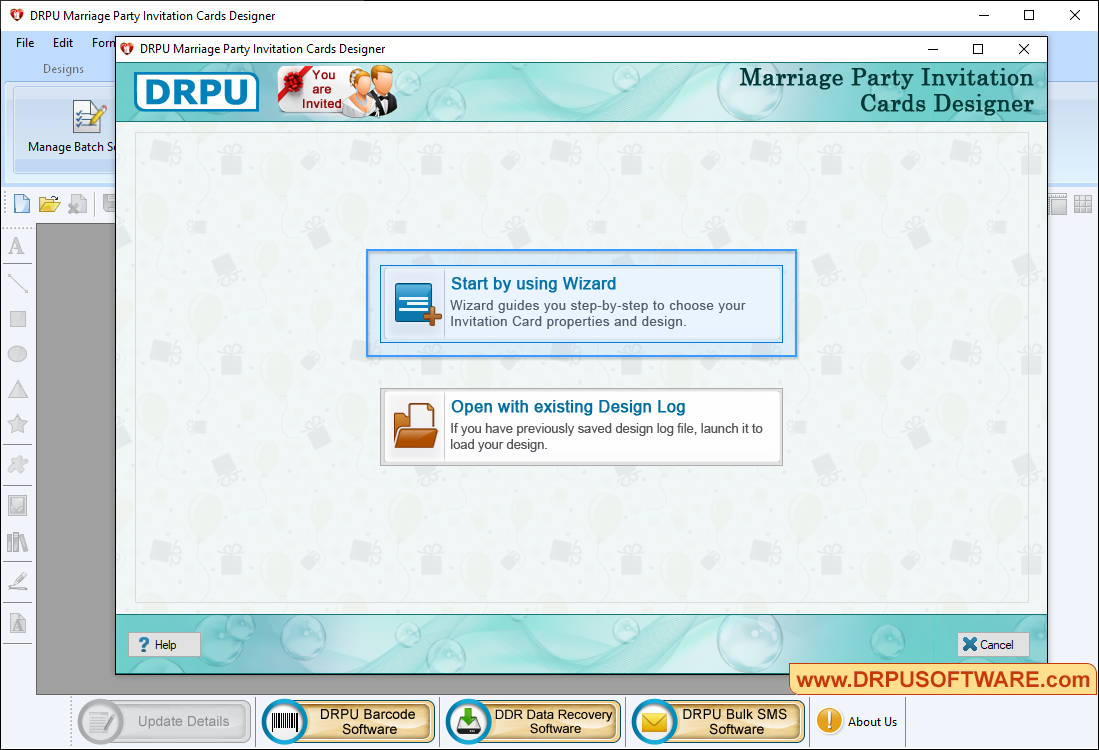The width and height of the screenshot is (1099, 750).
Task: Open DRPU Bulk SMS Software link
Action: tap(720, 722)
